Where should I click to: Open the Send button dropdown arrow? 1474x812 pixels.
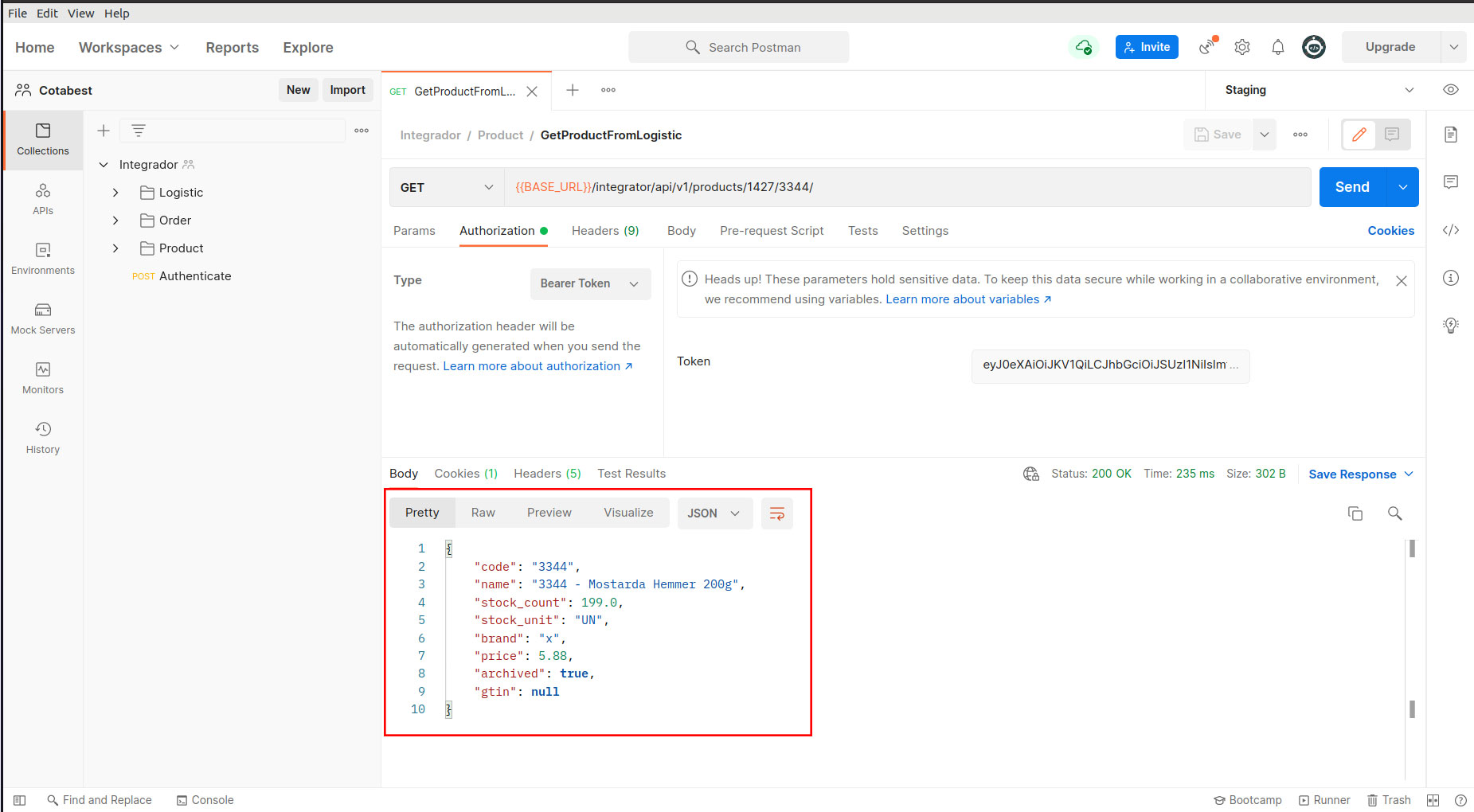point(1402,187)
